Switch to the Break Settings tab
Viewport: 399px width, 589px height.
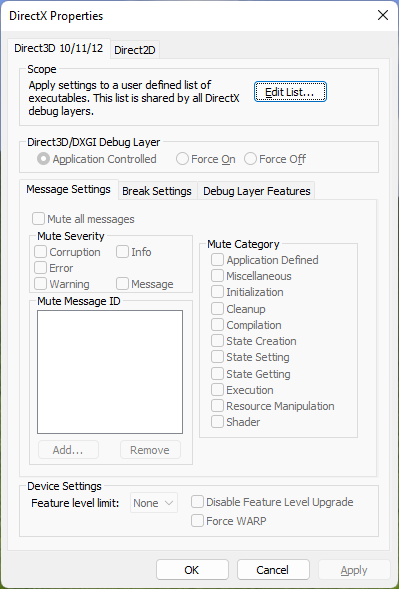157,191
